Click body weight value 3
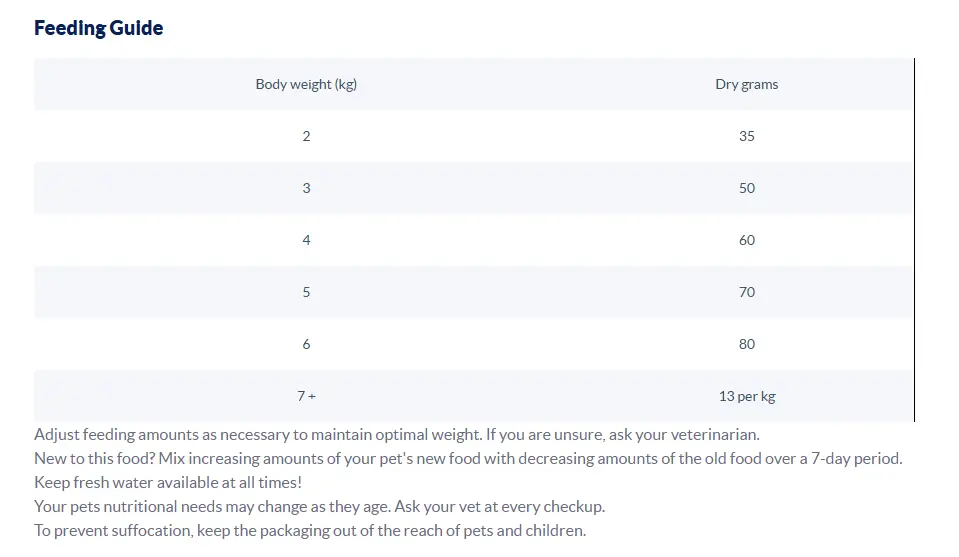The height and width of the screenshot is (557, 959). click(306, 188)
